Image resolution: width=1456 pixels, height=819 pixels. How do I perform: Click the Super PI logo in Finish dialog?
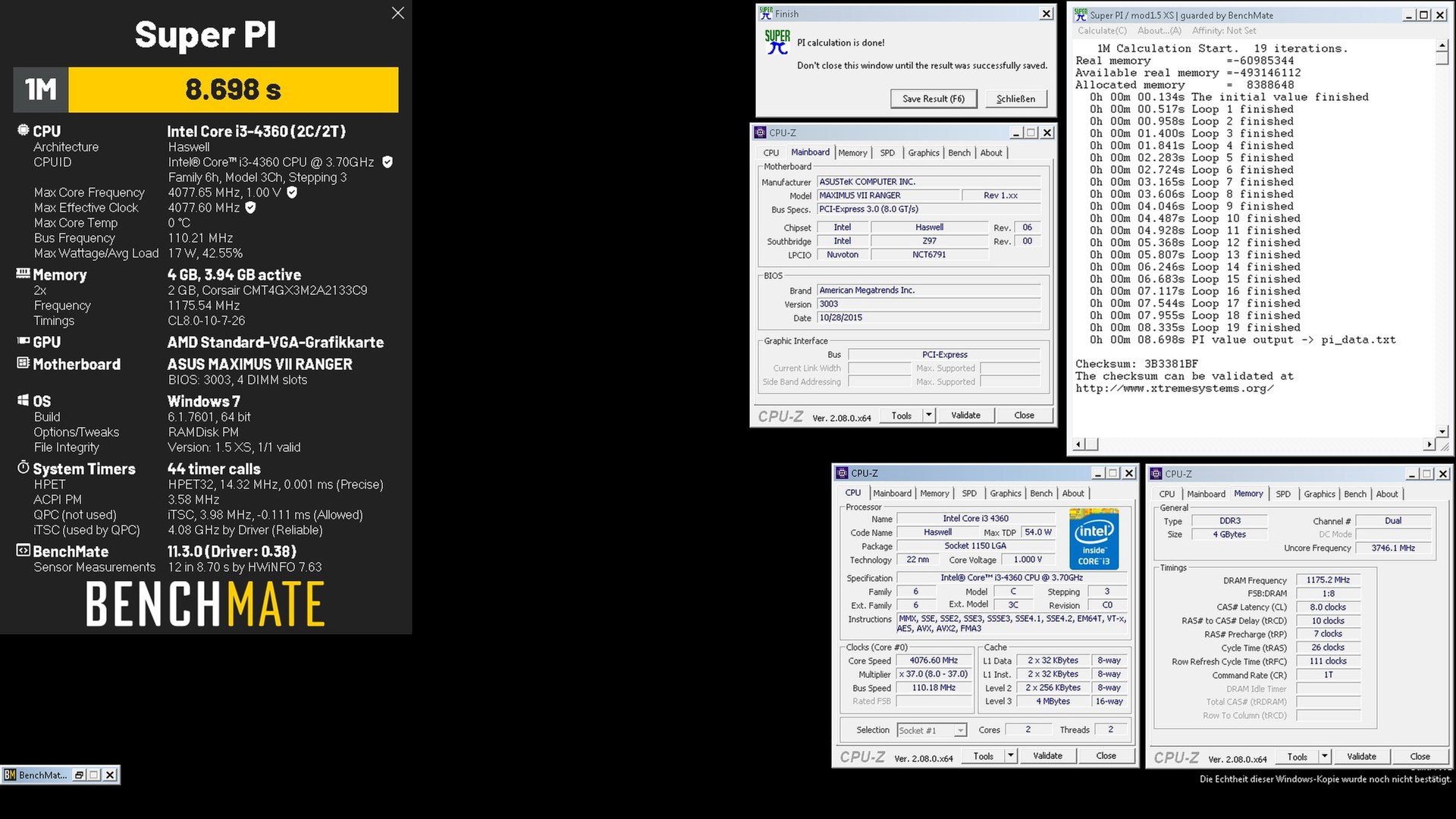coord(777,42)
